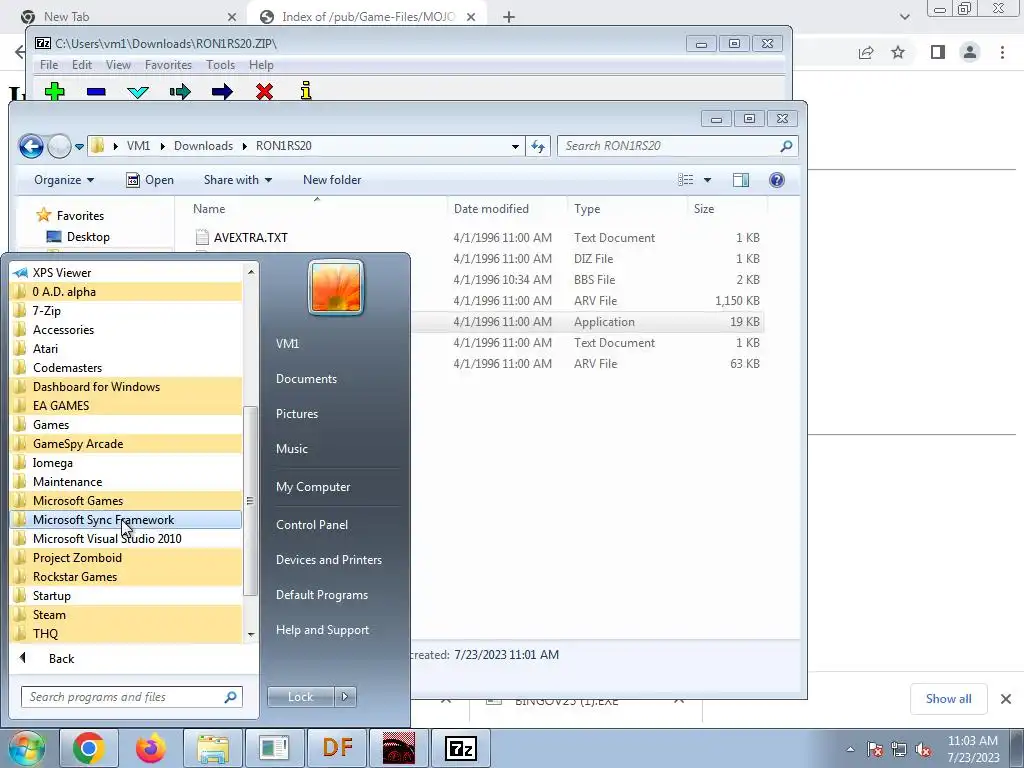The height and width of the screenshot is (768, 1024).
Task: Click the 7-Zip taskbar icon
Action: [461, 748]
